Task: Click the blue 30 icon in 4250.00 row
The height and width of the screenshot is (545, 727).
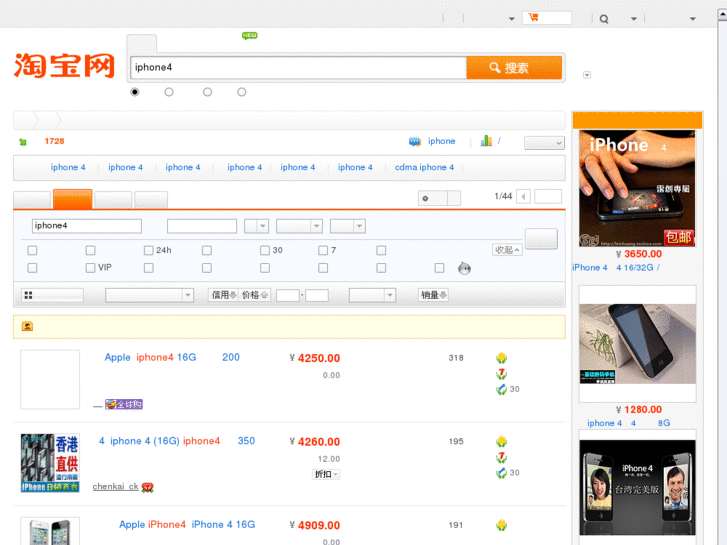Action: (x=501, y=389)
